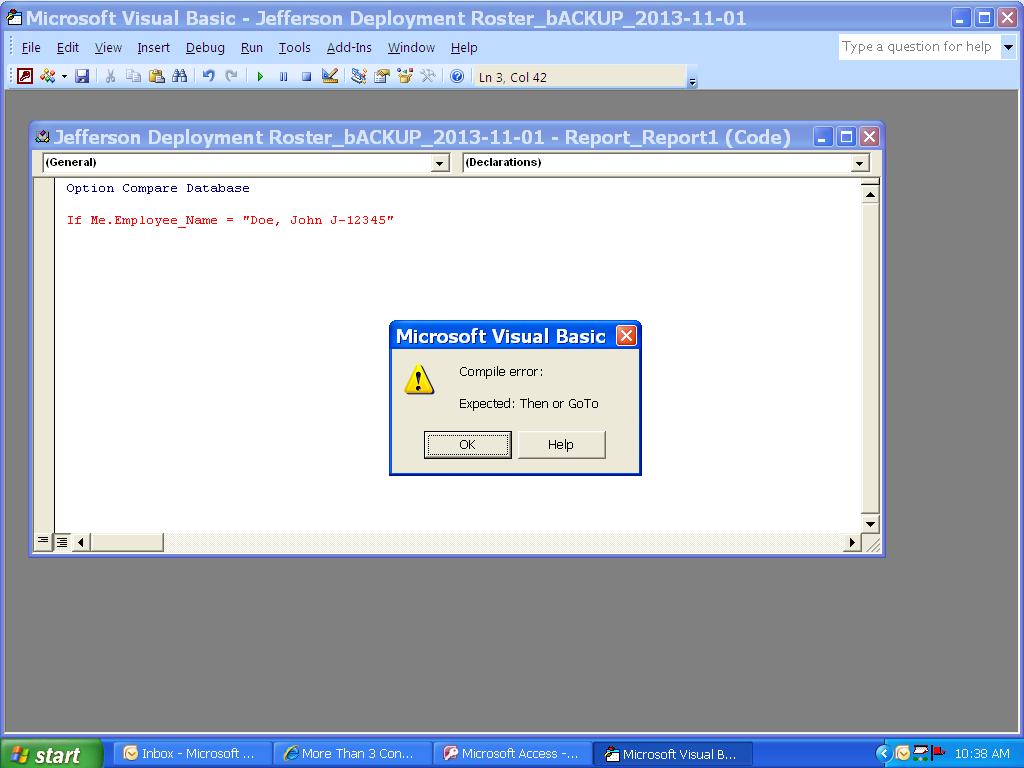Screen dimensions: 1024x768
Task: Open the Help menu
Action: (x=464, y=48)
